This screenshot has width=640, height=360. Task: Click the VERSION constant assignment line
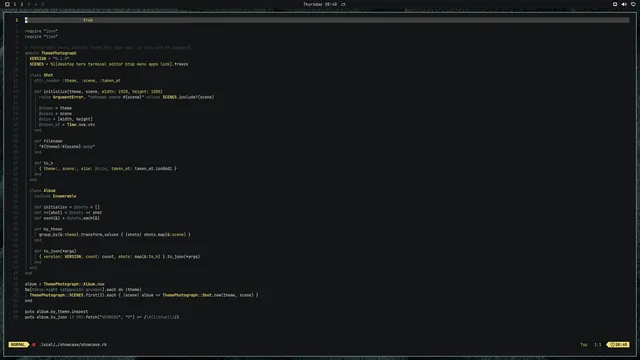[x=49, y=59]
